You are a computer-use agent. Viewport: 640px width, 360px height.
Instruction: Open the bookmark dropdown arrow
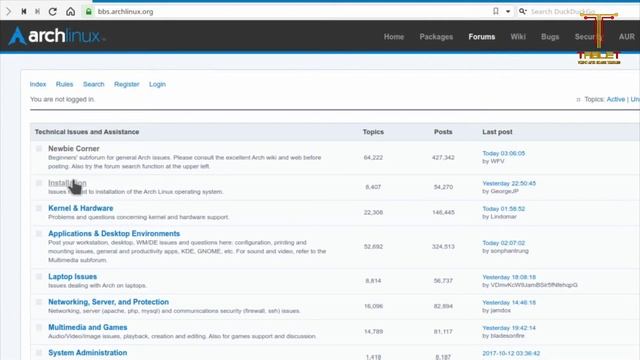tap(508, 11)
